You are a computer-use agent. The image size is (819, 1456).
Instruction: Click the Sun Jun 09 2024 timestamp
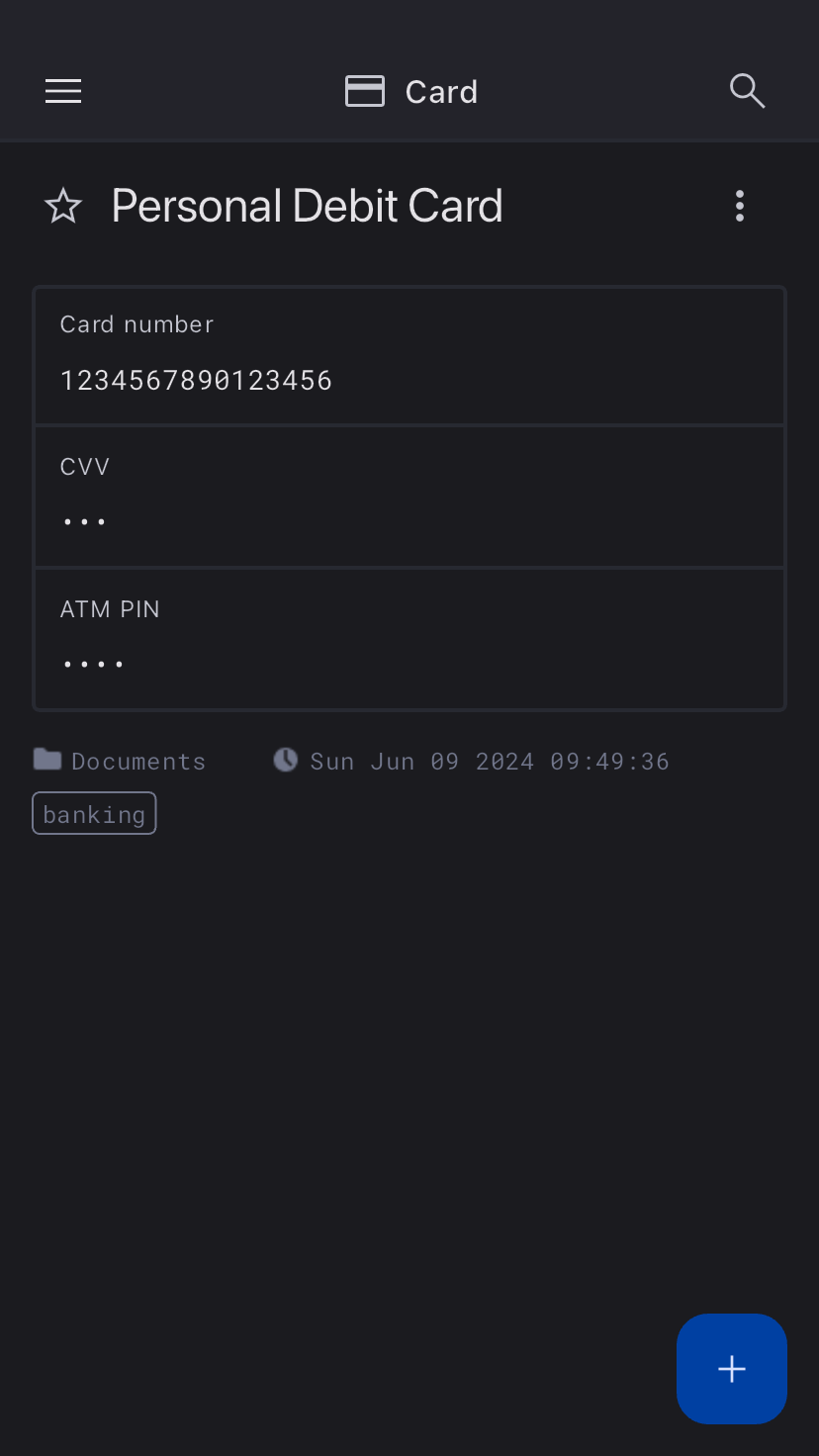pyautogui.click(x=490, y=761)
